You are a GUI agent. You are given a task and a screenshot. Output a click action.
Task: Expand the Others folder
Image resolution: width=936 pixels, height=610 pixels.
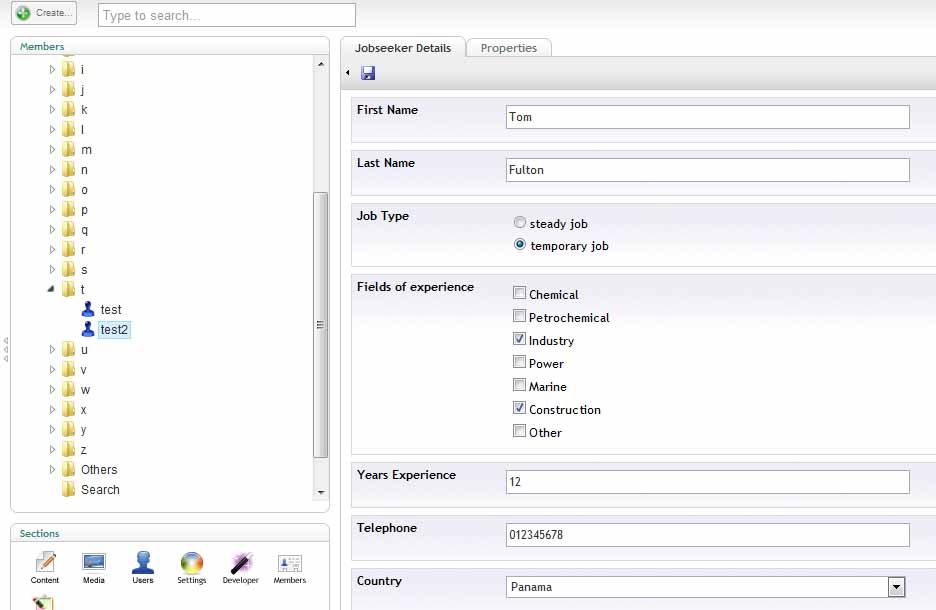(52, 470)
